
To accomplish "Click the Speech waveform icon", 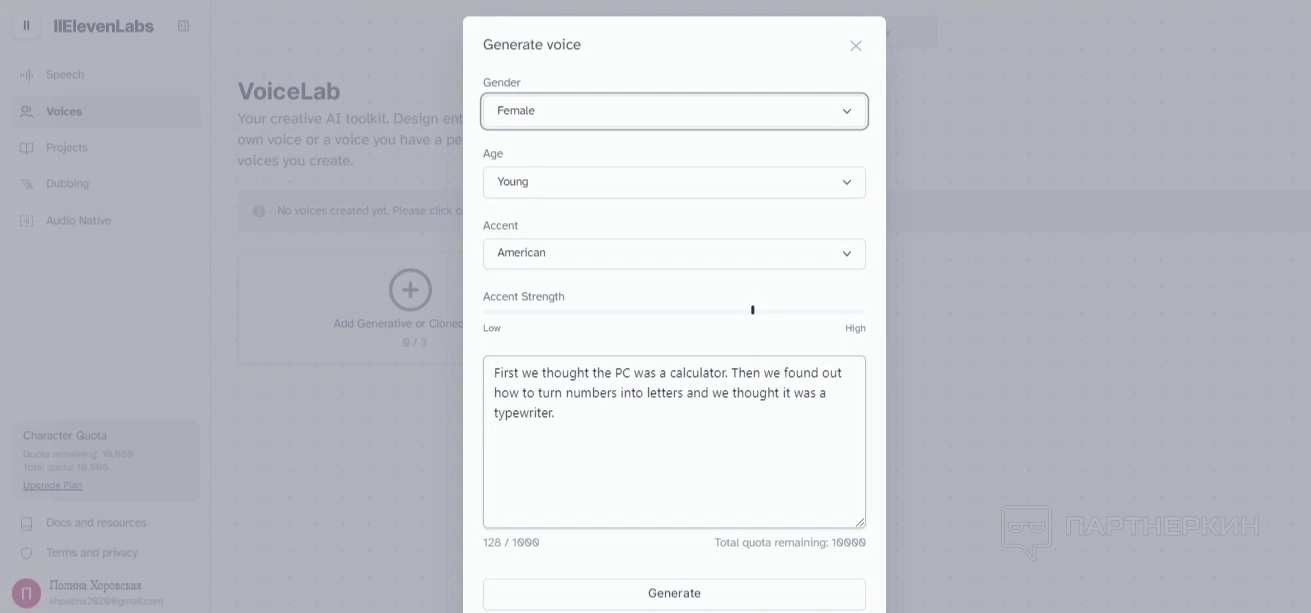I will click(x=27, y=75).
